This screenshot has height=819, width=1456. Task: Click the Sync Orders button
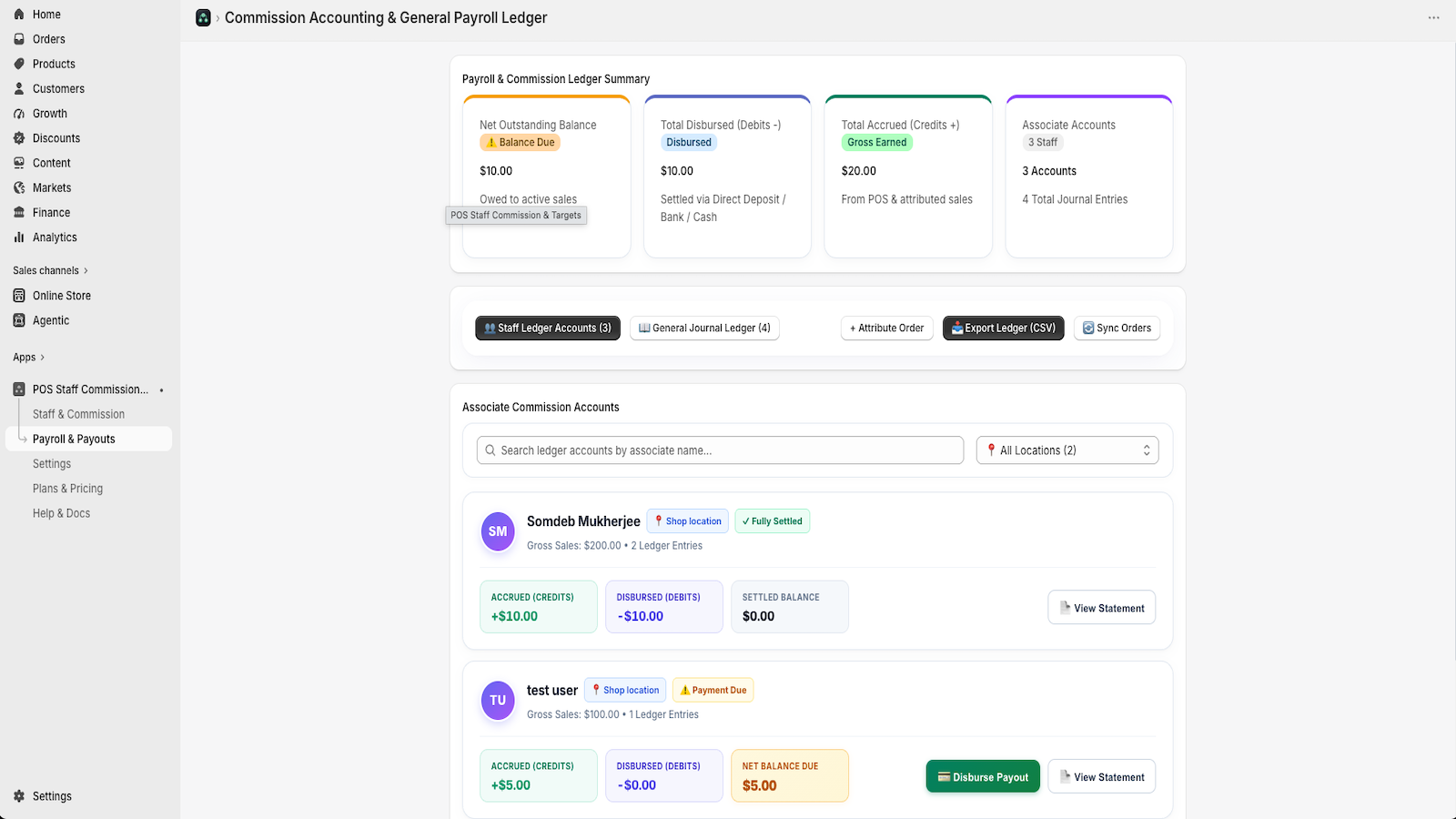point(1117,329)
